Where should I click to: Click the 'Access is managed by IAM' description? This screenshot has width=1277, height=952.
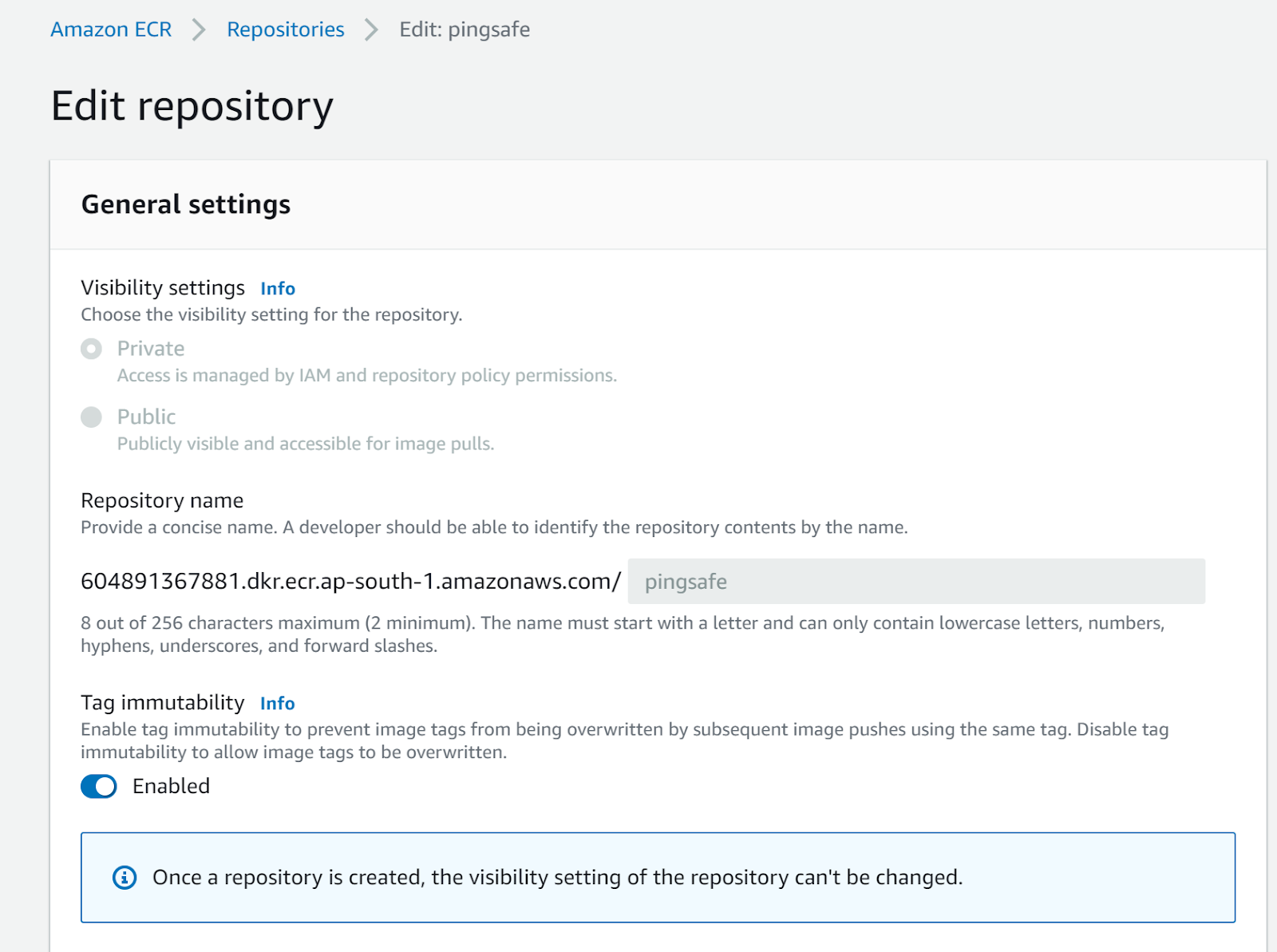[366, 375]
